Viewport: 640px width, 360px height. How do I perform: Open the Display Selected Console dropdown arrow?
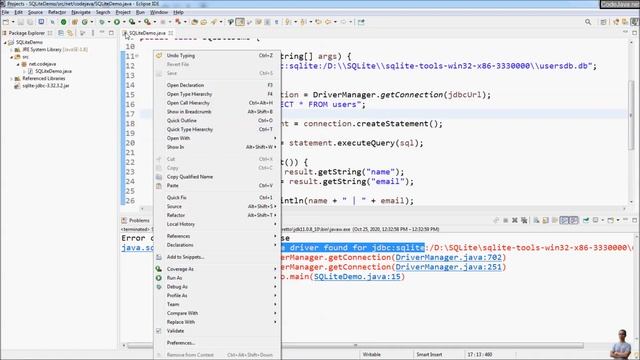point(603,220)
